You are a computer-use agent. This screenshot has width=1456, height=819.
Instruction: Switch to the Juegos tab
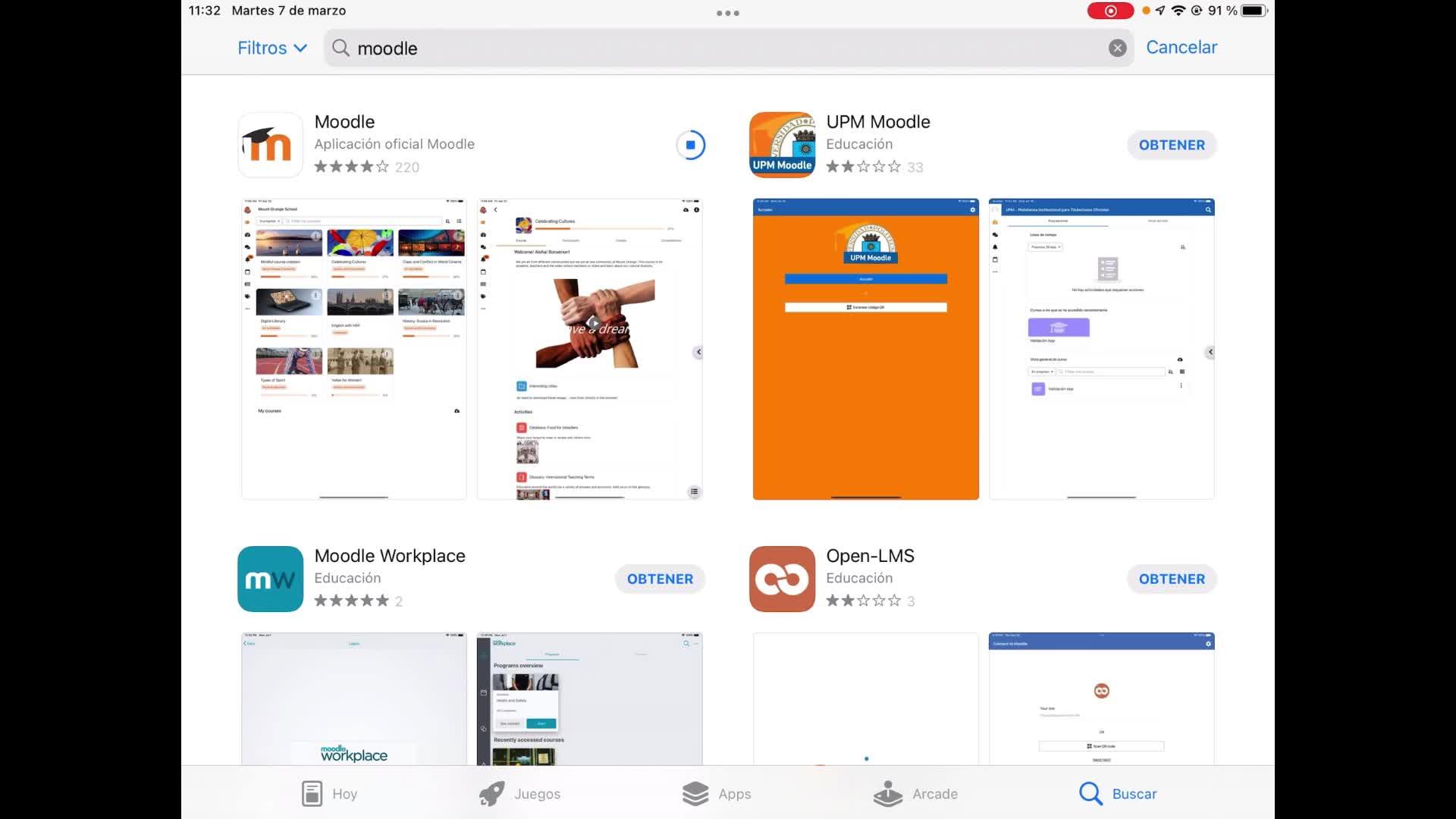[x=519, y=793]
